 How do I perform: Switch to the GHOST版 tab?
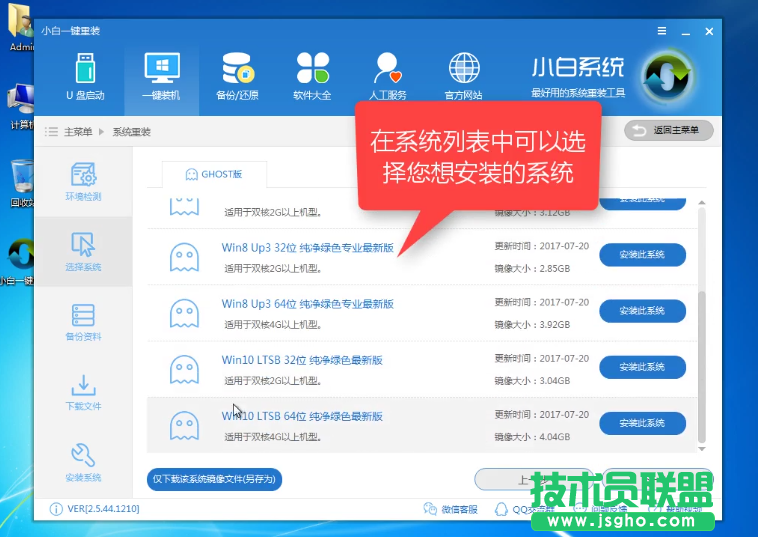point(214,174)
